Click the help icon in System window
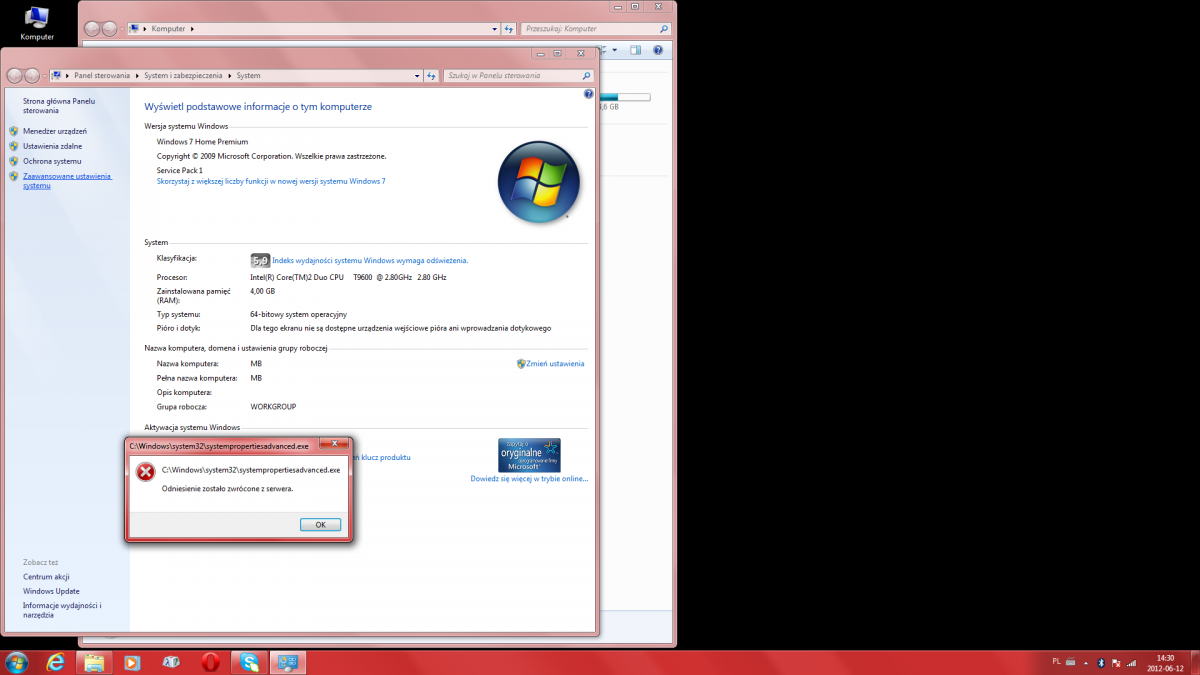1200x675 pixels. click(588, 93)
